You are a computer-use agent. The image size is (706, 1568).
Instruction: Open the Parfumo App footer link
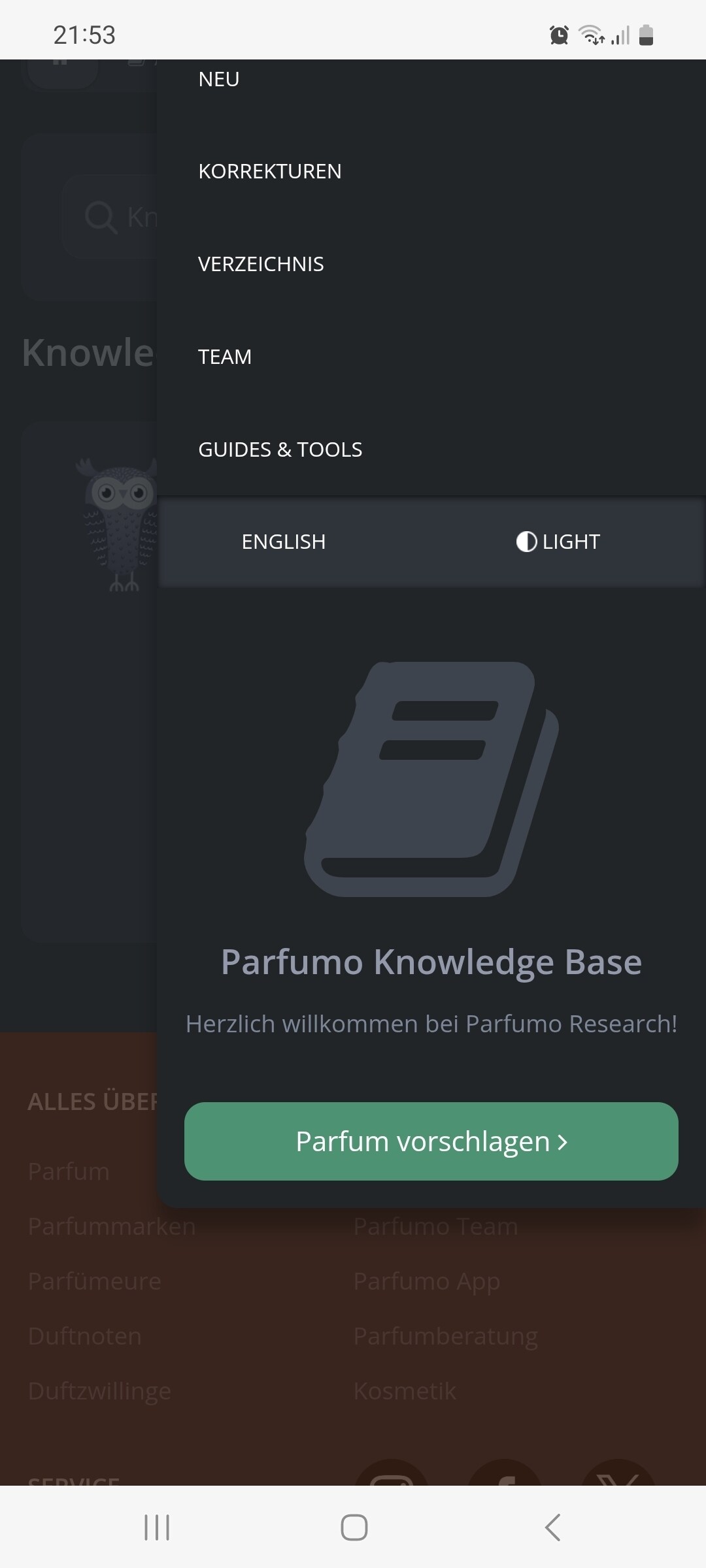click(x=426, y=1281)
